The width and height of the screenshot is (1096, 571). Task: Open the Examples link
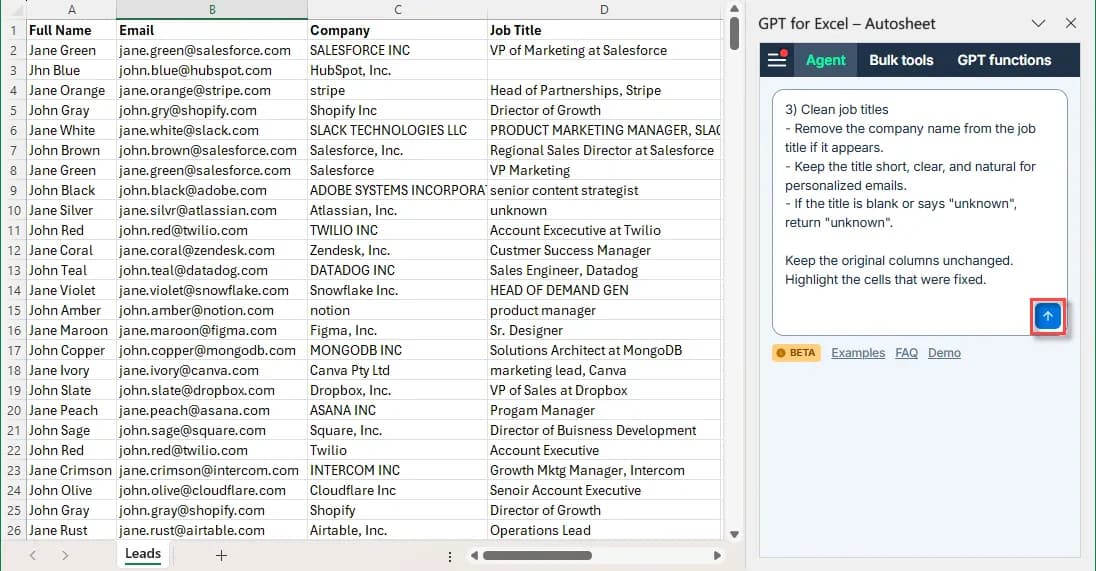858,353
